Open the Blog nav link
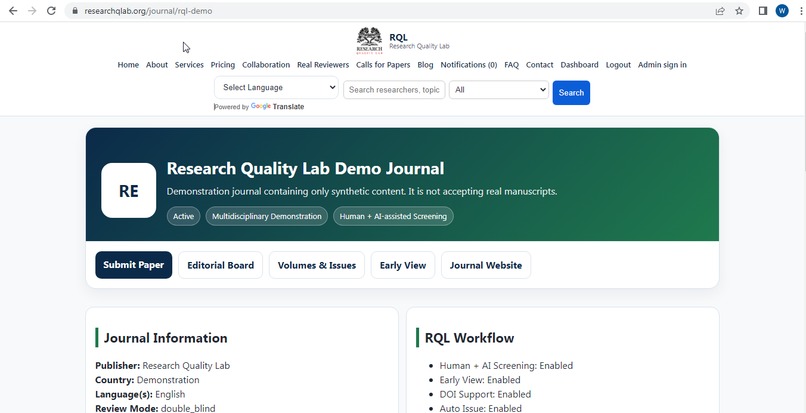The height and width of the screenshot is (413, 806). (425, 65)
